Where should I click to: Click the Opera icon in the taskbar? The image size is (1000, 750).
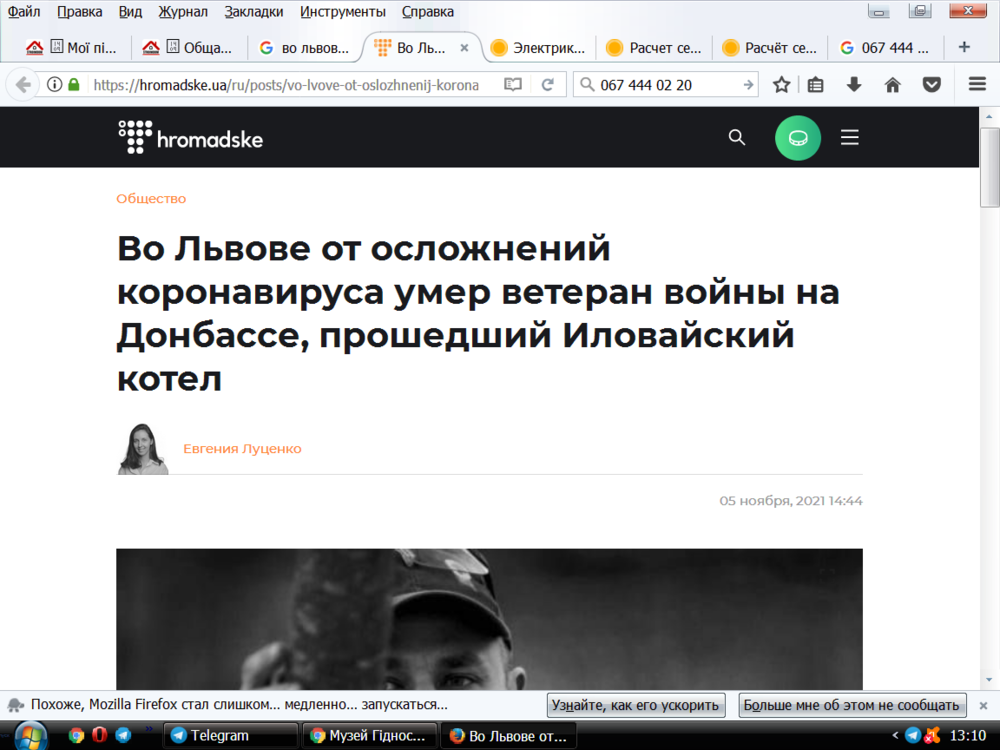click(x=100, y=735)
